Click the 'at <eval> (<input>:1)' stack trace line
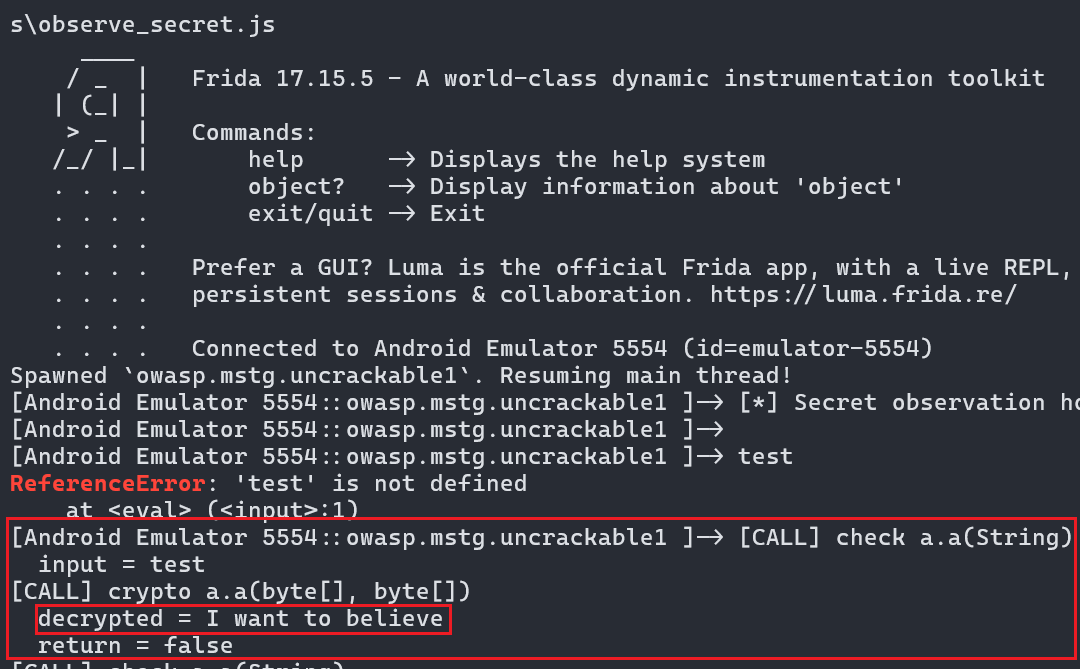The image size is (1080, 669). (x=212, y=511)
